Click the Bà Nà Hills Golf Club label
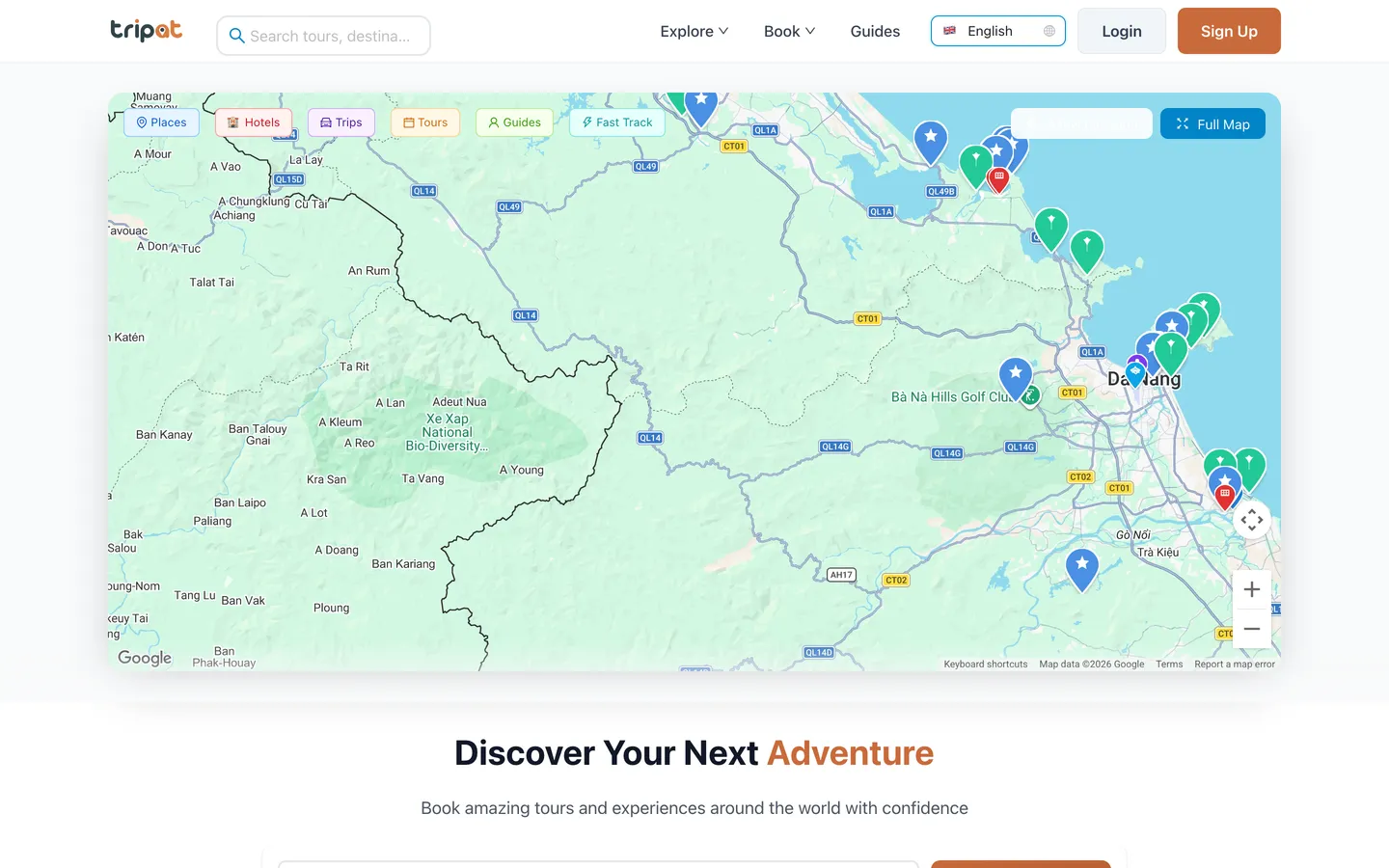The width and height of the screenshot is (1389, 868). tap(949, 396)
